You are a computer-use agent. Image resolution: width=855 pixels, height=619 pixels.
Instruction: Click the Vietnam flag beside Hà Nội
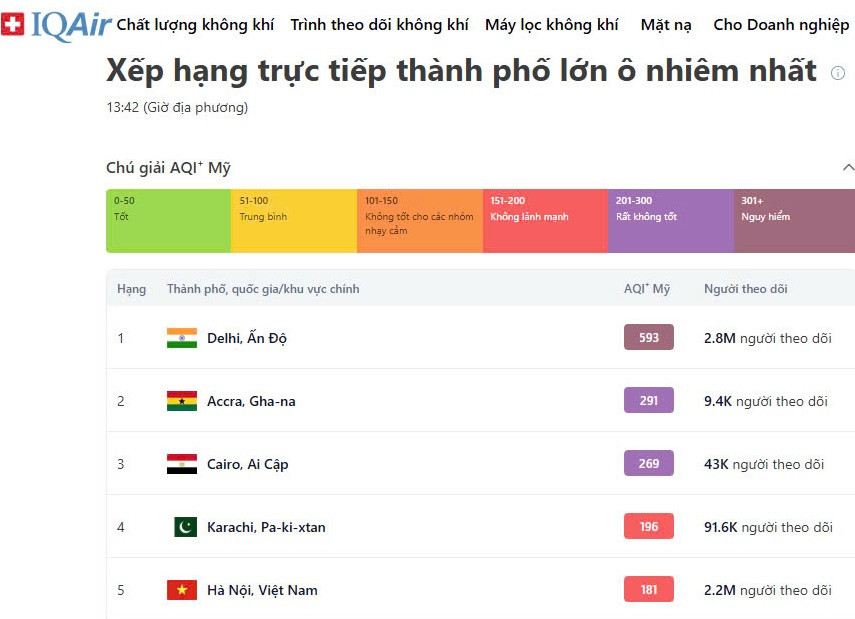181,590
